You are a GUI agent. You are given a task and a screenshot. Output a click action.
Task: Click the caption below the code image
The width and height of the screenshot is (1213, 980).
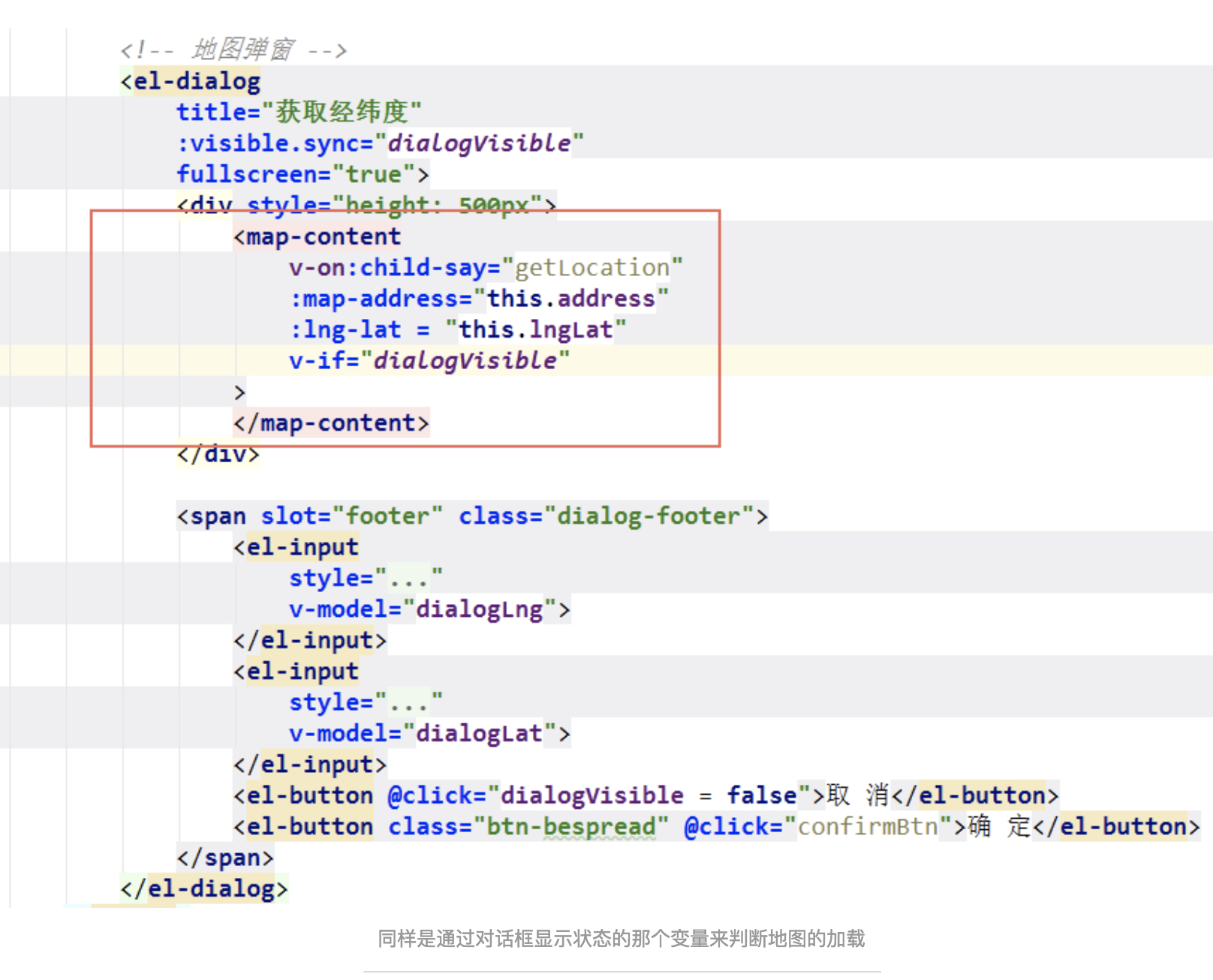[x=622, y=939]
